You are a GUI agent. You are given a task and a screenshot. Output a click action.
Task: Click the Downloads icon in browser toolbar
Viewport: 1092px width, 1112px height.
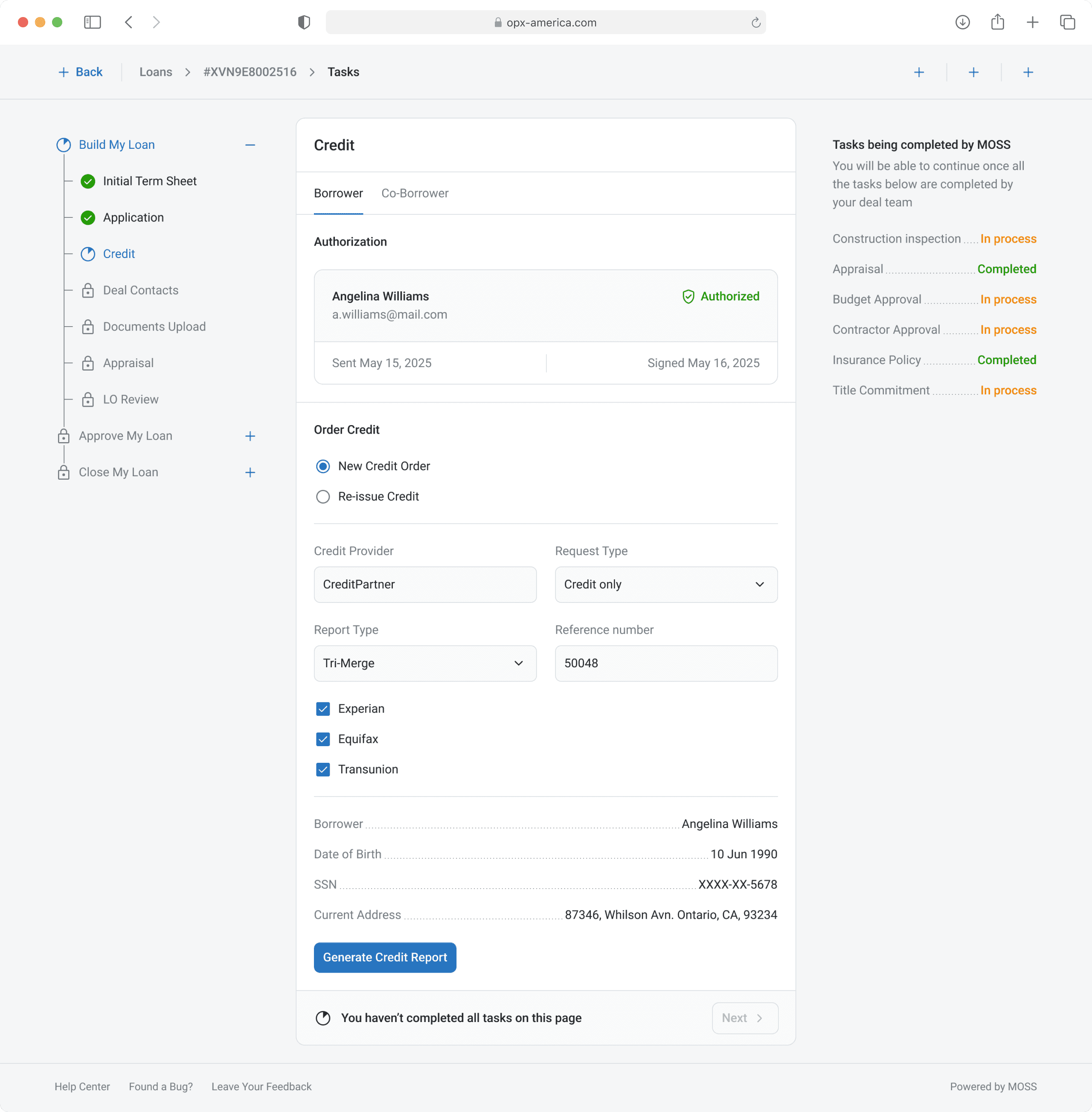[x=962, y=22]
